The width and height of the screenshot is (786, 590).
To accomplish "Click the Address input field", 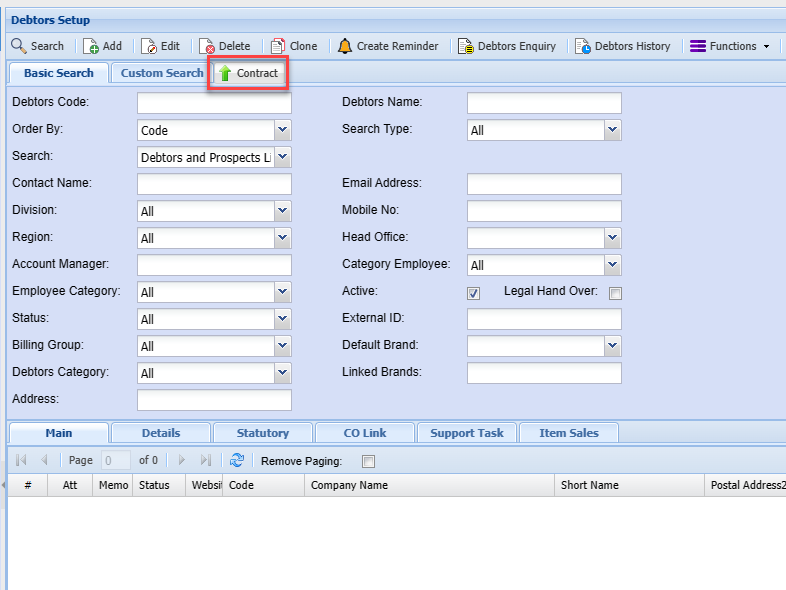I will (x=214, y=401).
